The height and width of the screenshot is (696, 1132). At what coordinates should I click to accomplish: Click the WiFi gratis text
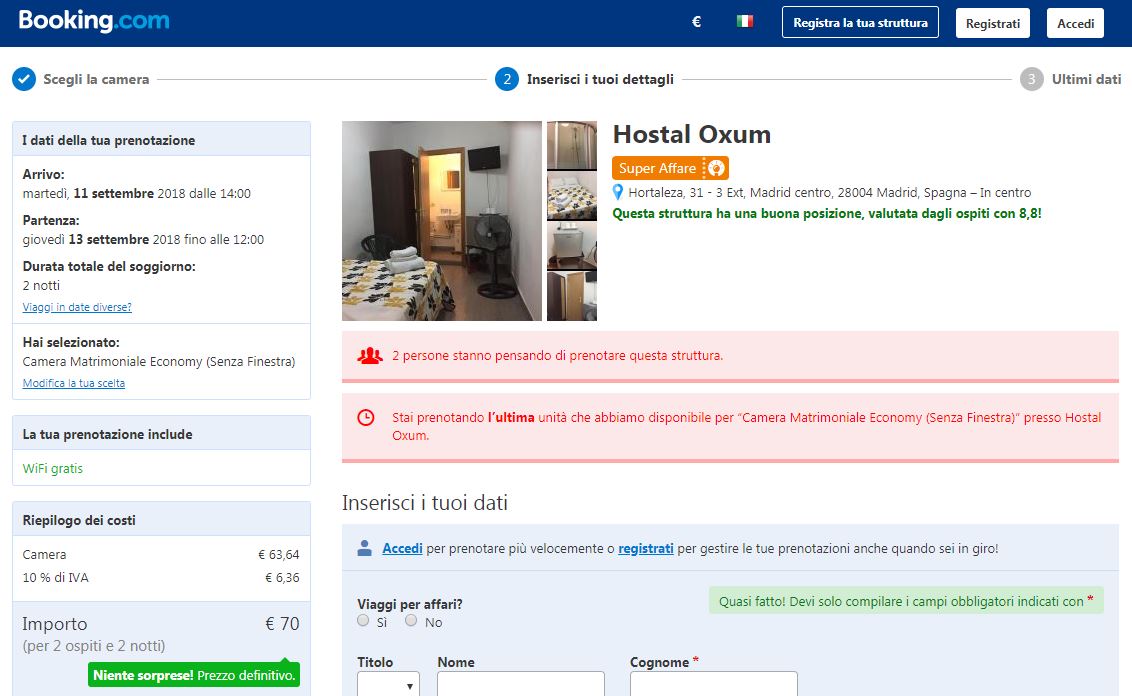53,469
